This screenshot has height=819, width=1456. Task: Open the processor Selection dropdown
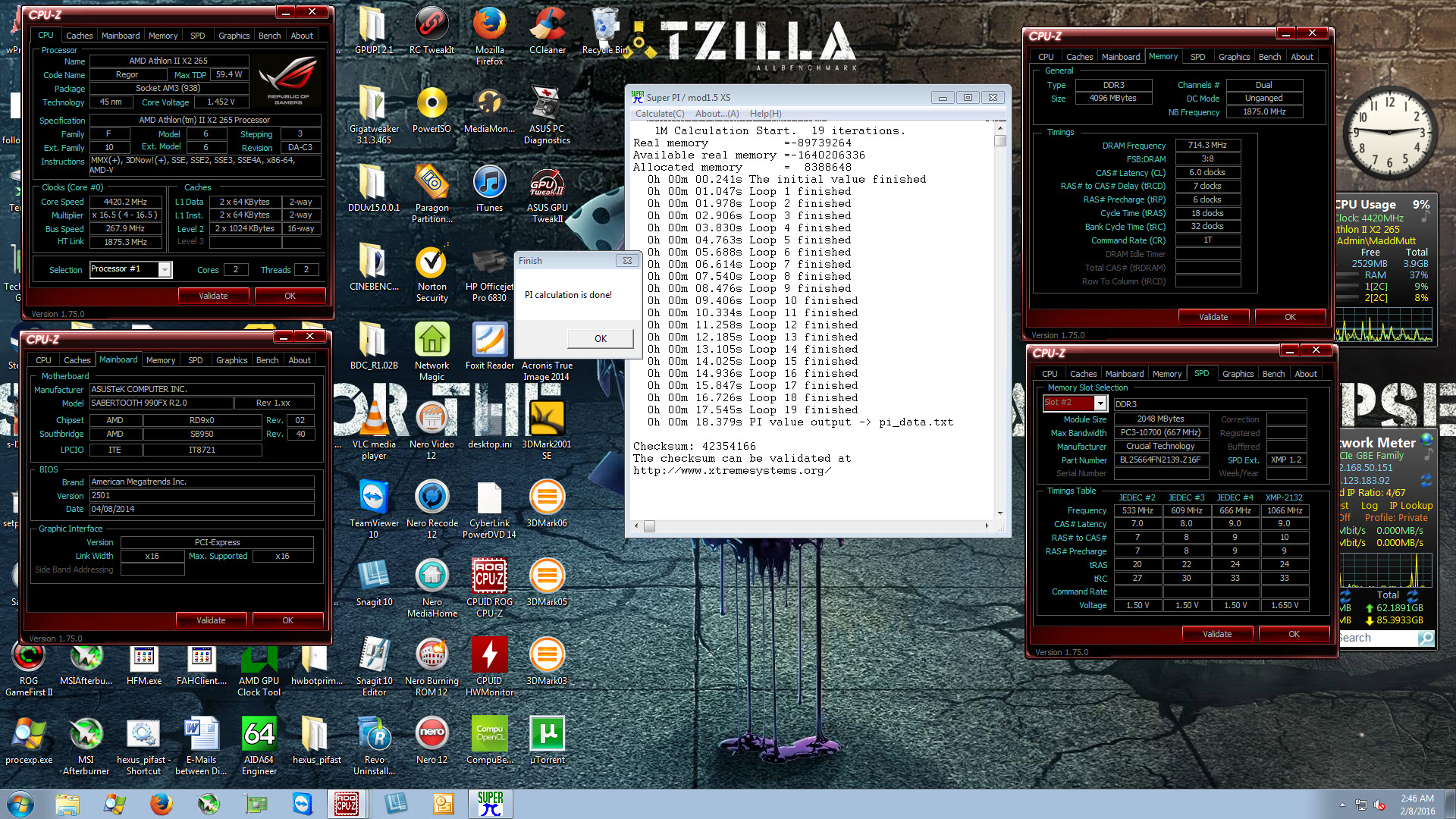165,269
